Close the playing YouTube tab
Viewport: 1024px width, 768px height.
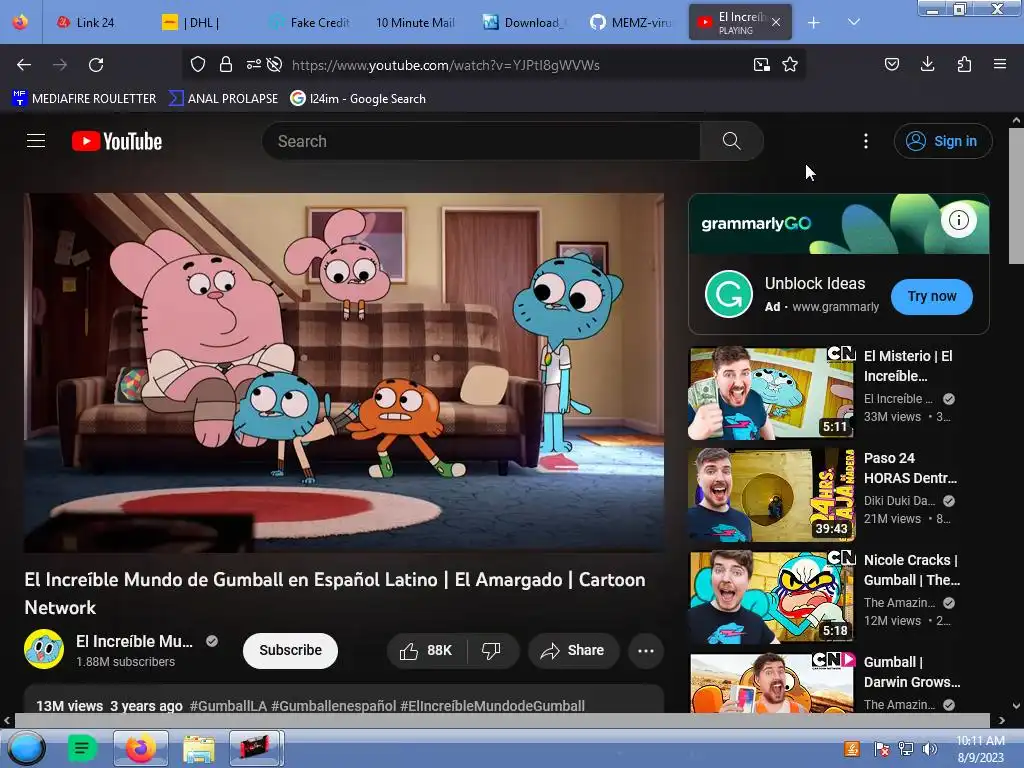pos(776,22)
